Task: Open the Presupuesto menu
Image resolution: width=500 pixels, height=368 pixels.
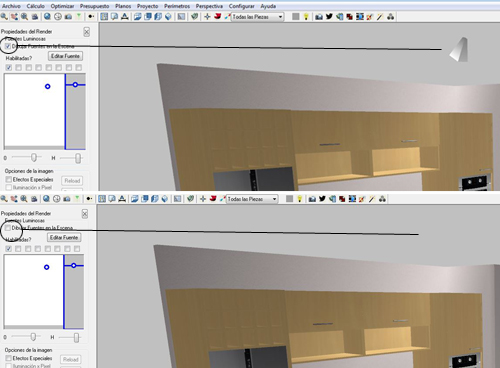Action: tap(94, 6)
